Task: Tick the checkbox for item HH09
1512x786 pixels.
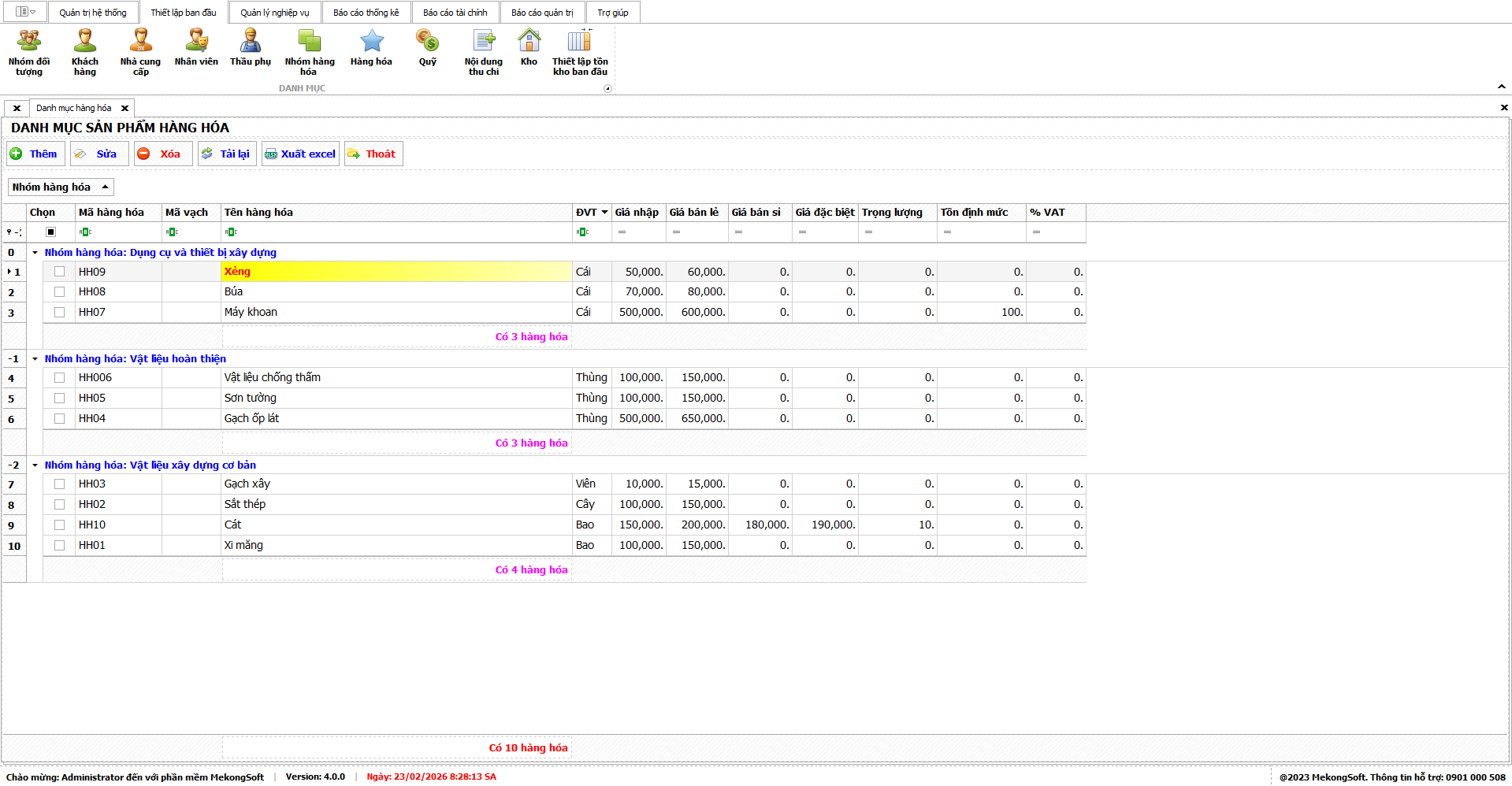Action: point(59,272)
